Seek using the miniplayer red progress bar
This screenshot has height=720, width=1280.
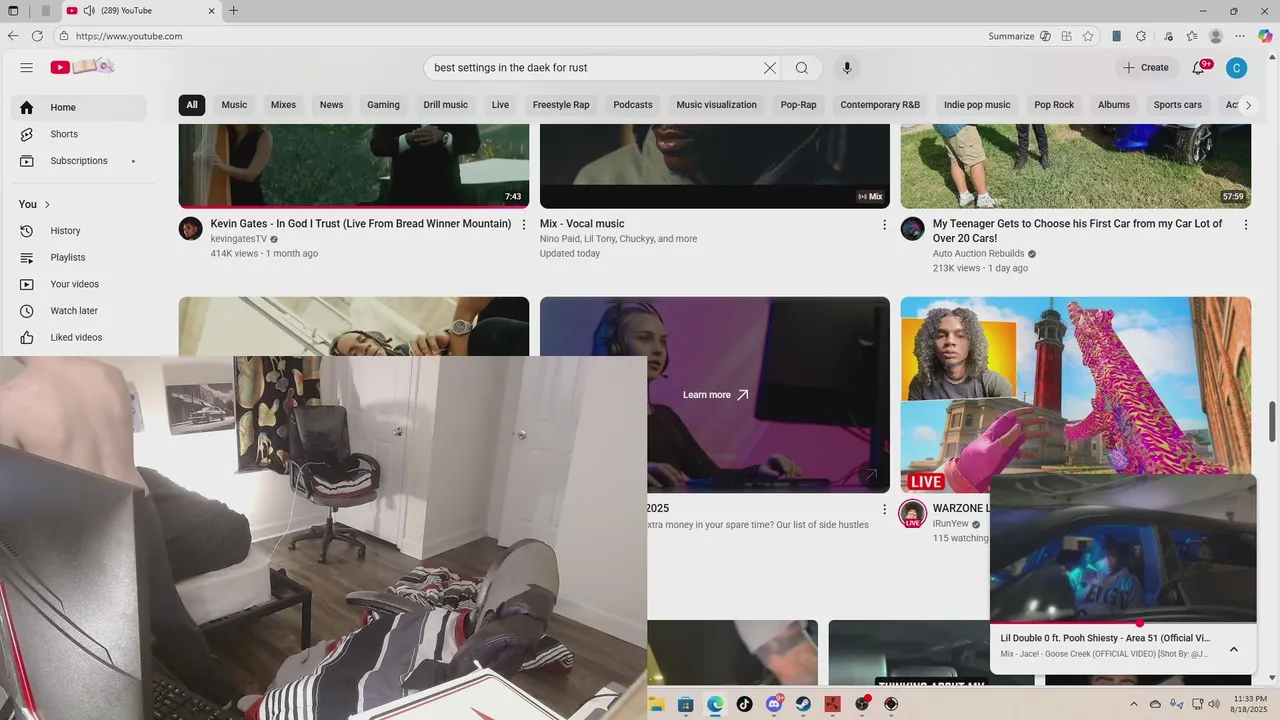[1123, 623]
